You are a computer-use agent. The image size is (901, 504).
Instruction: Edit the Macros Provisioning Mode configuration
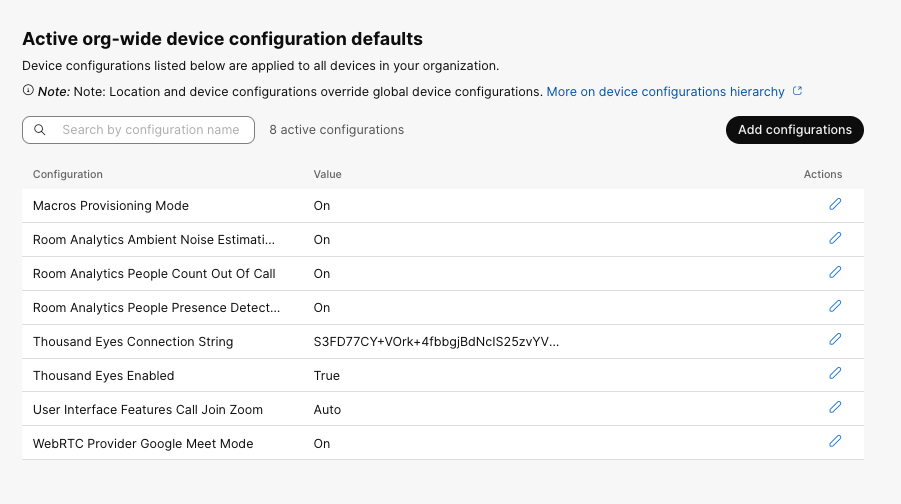pyautogui.click(x=835, y=204)
